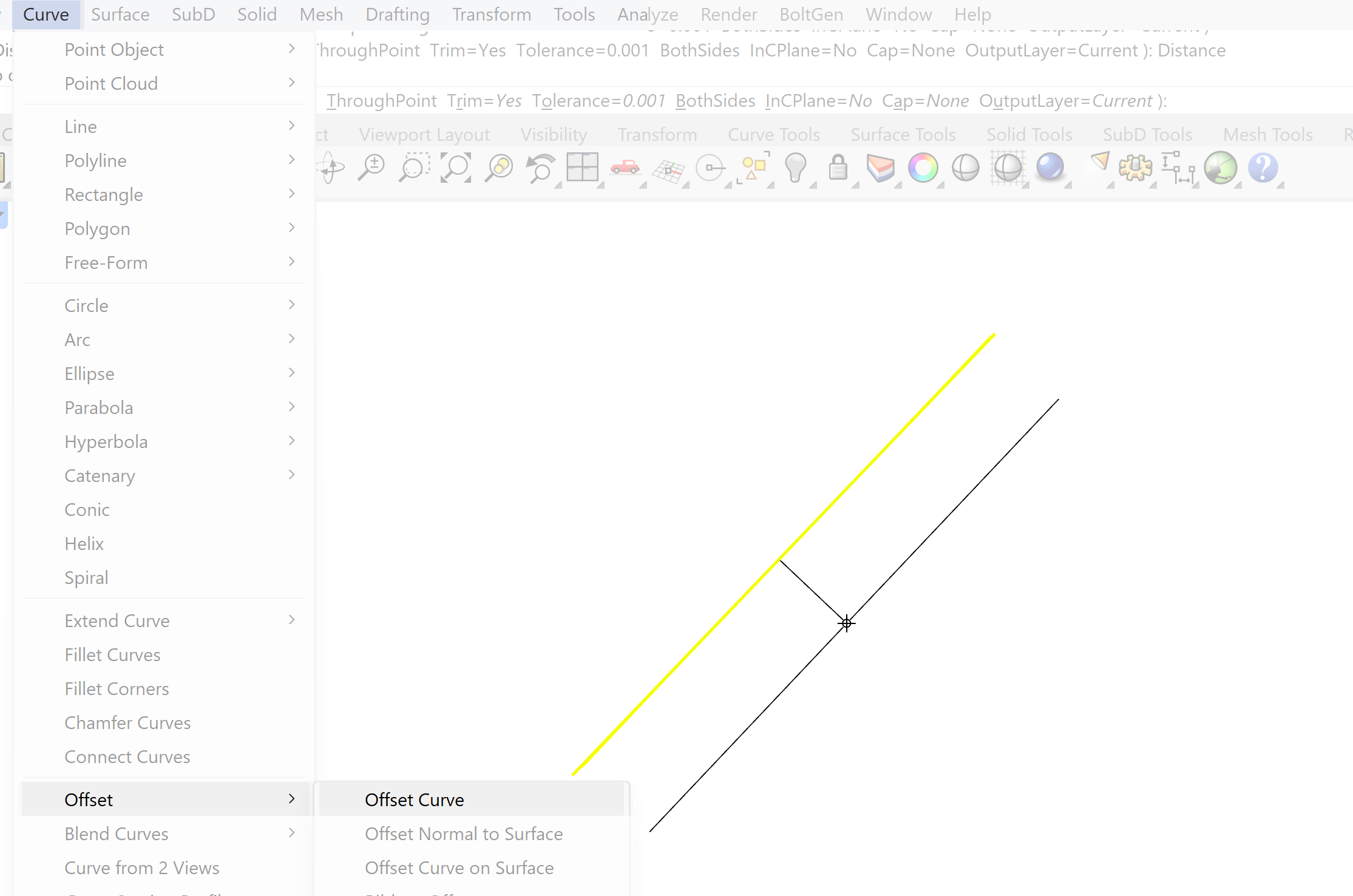Click the Zoom Extents icon

[x=456, y=168]
